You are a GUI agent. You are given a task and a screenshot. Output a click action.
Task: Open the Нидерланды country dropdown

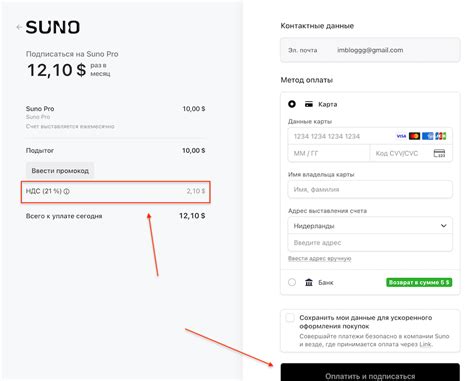click(370, 226)
